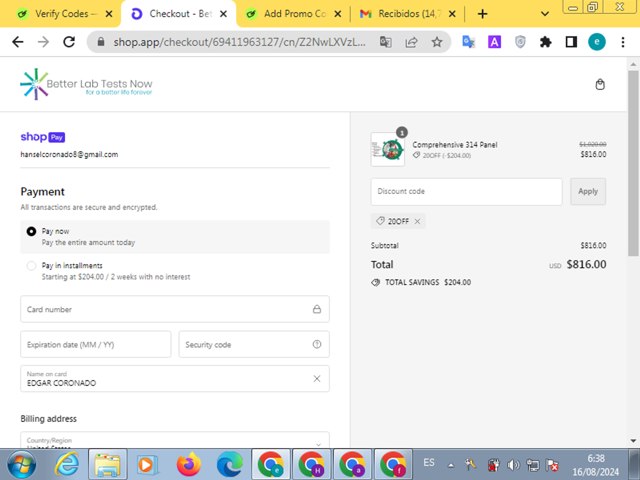Screen dimensions: 640x480
Task: Open the Windows Start menu
Action: (21, 464)
